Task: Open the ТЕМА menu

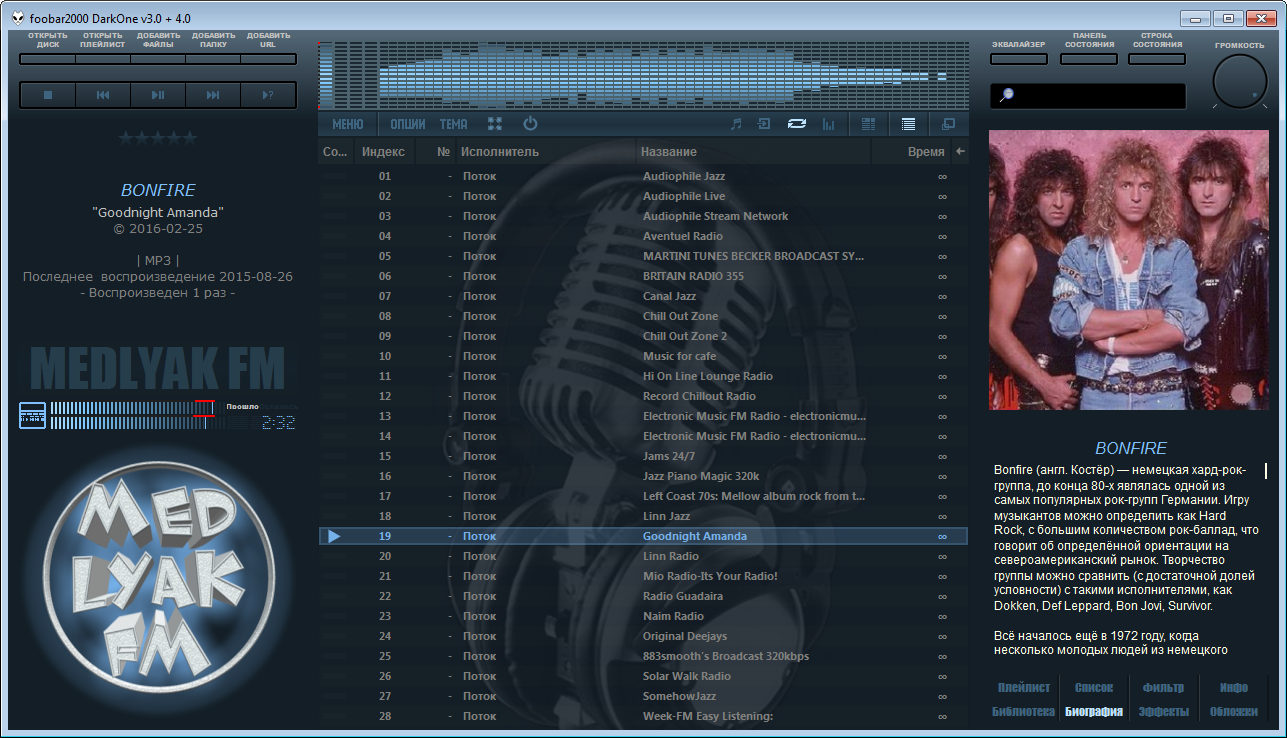Action: (x=453, y=124)
